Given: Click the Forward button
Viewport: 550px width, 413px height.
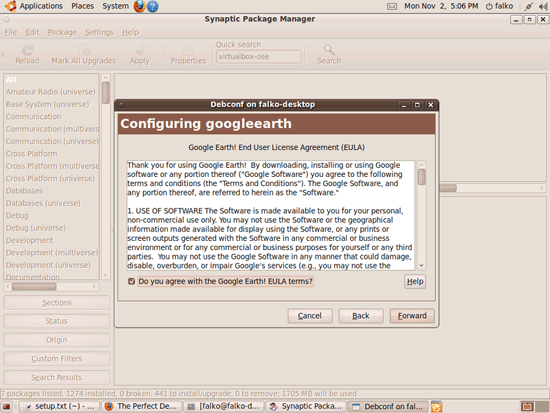Looking at the screenshot, I should click(x=412, y=316).
